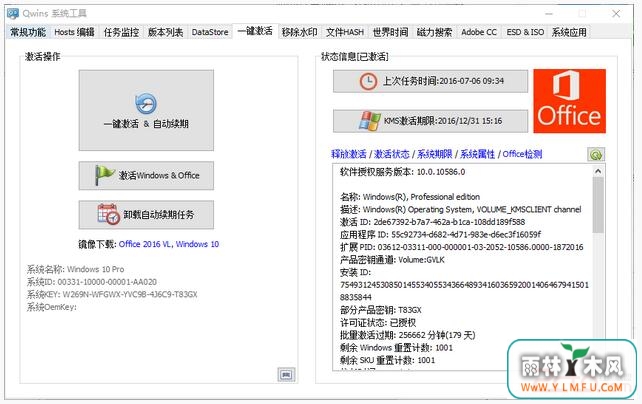Click 剩余 Windows 重置计数: 1001 line

(x=396, y=348)
